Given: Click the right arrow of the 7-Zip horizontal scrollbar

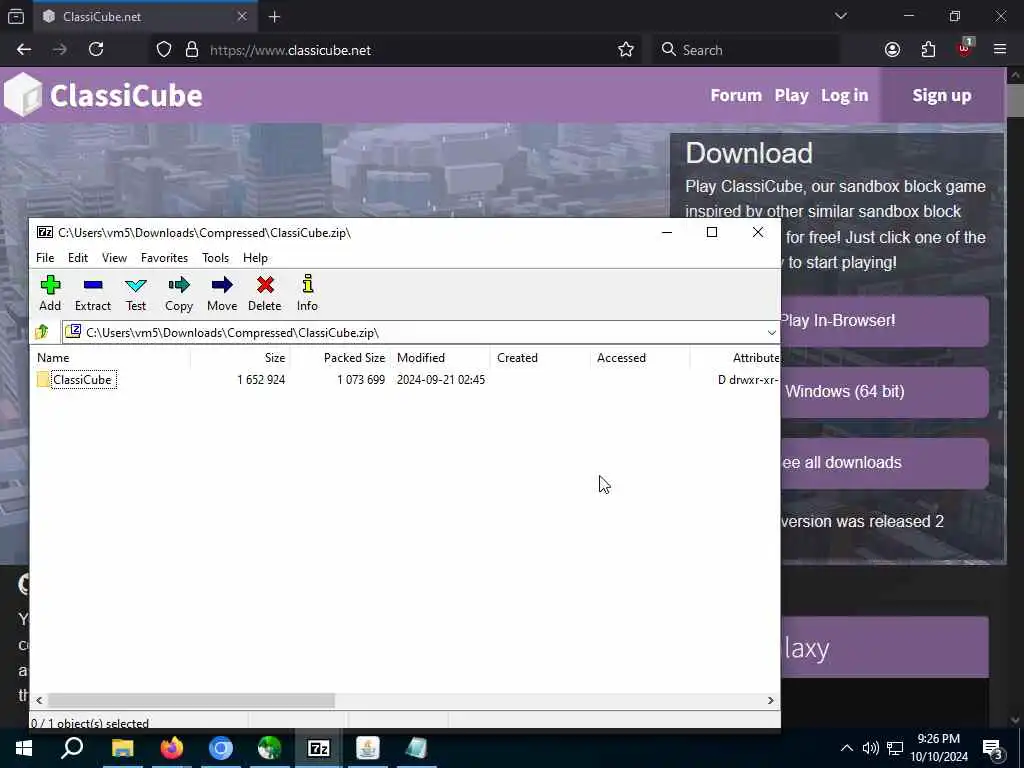Looking at the screenshot, I should (x=771, y=700).
